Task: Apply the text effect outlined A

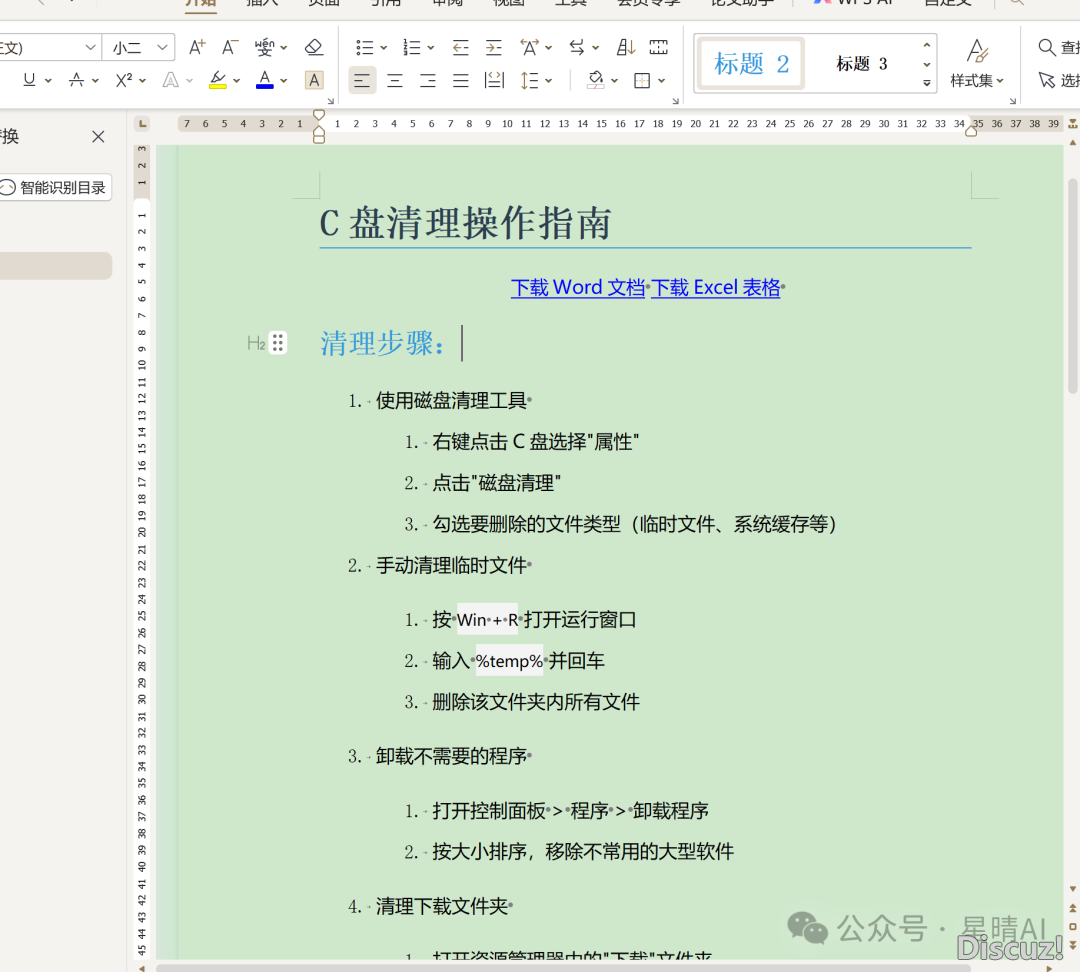Action: point(170,81)
